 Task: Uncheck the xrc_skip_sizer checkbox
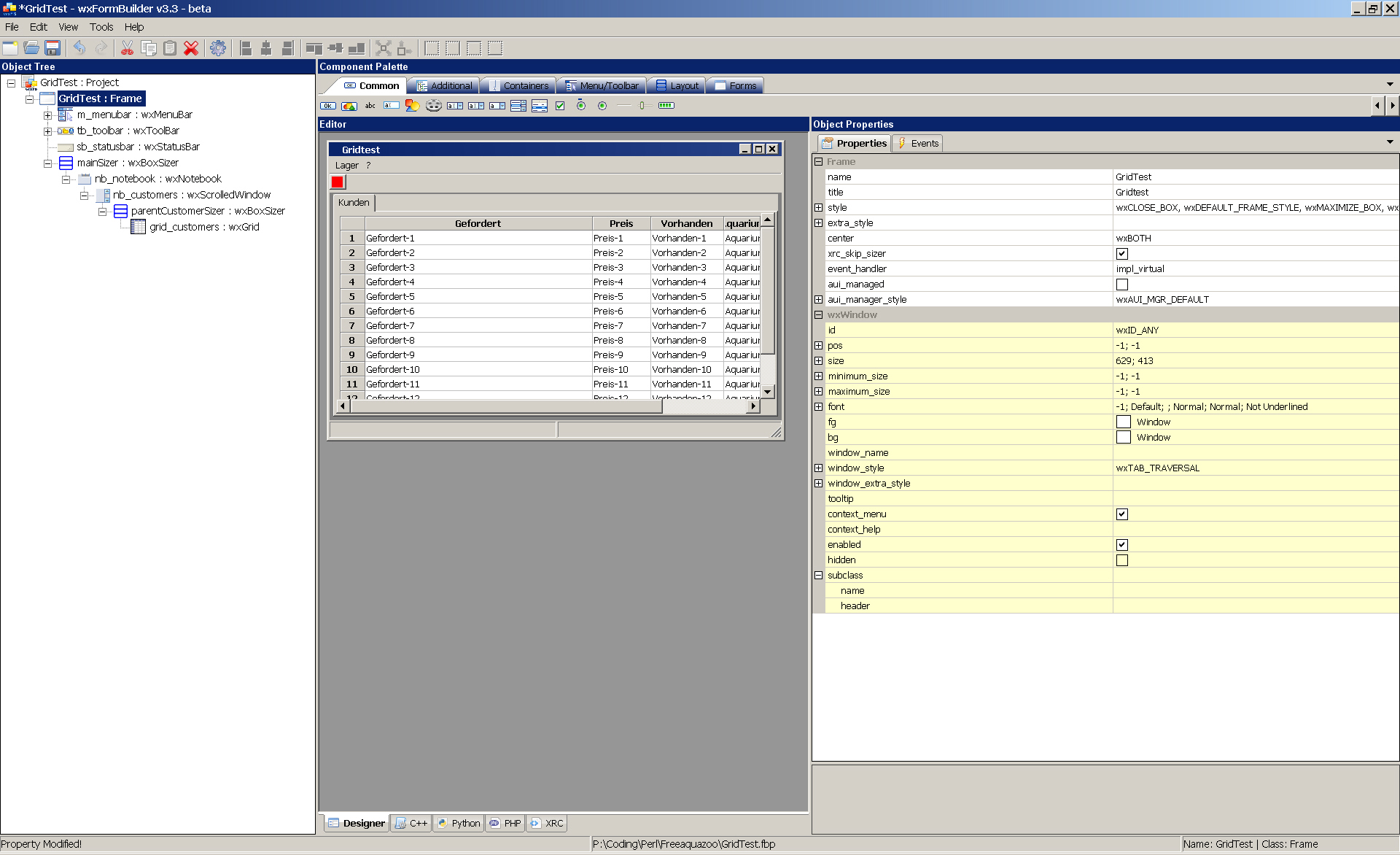(1121, 254)
